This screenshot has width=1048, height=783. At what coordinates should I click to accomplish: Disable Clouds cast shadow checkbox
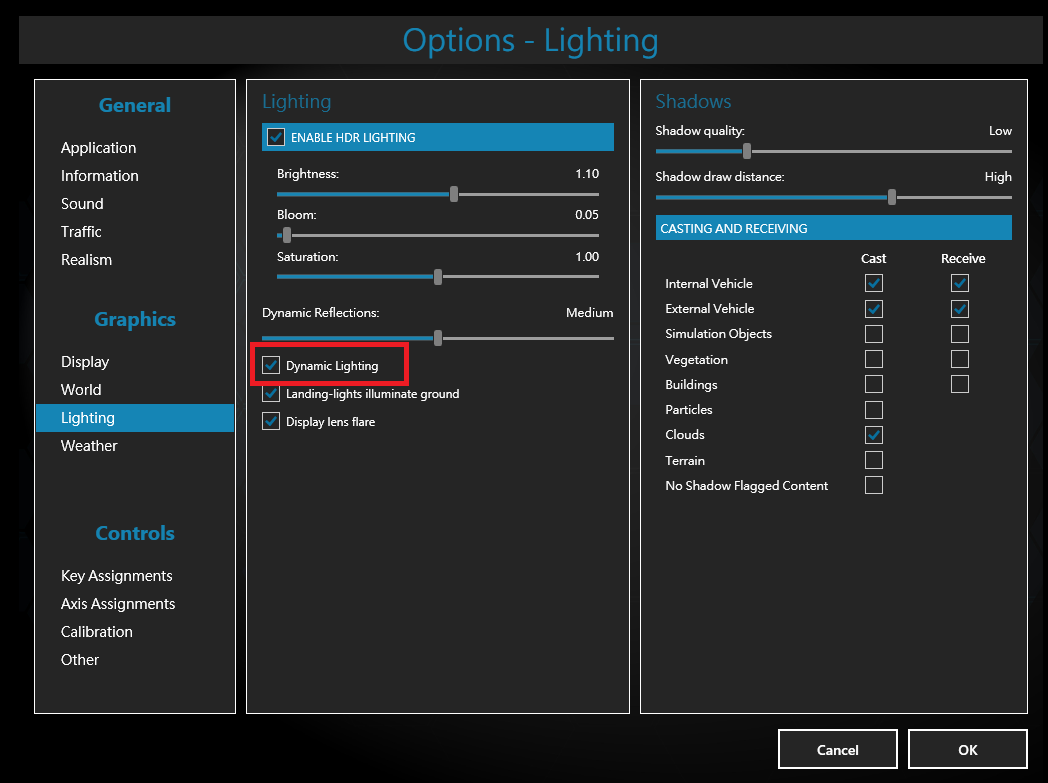[874, 435]
